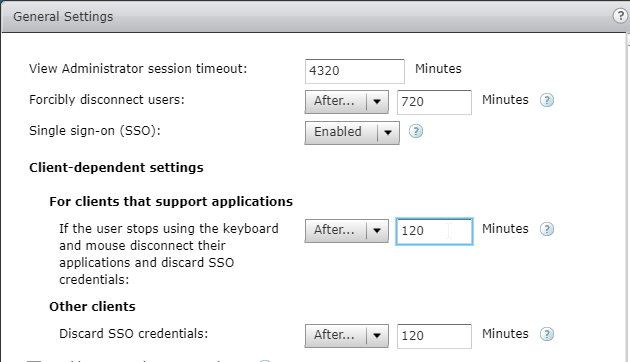630x362 pixels.
Task: Open help from the General Settings title bar
Action: [x=620, y=16]
